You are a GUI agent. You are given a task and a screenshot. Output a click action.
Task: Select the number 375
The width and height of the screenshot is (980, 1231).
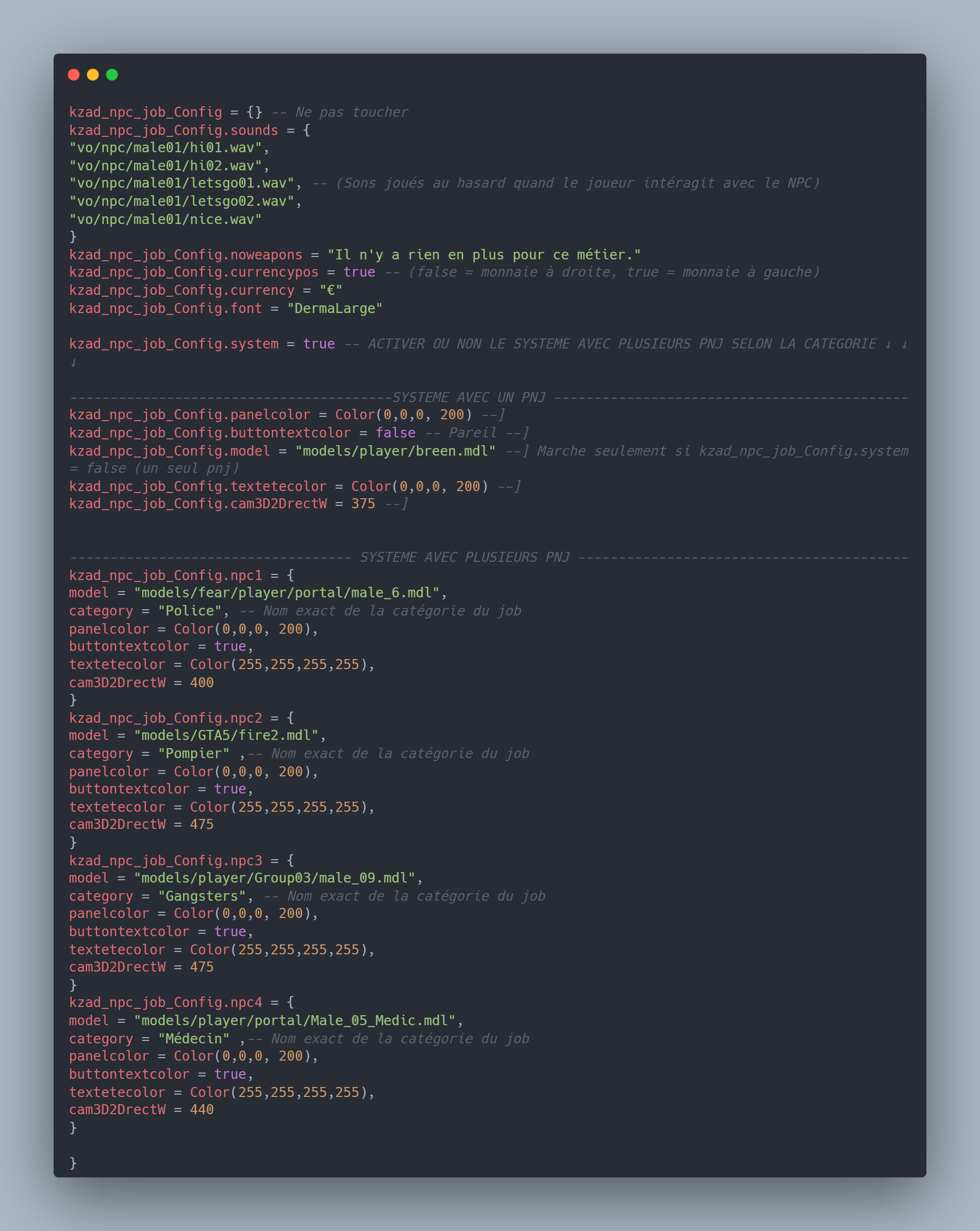pos(363,504)
